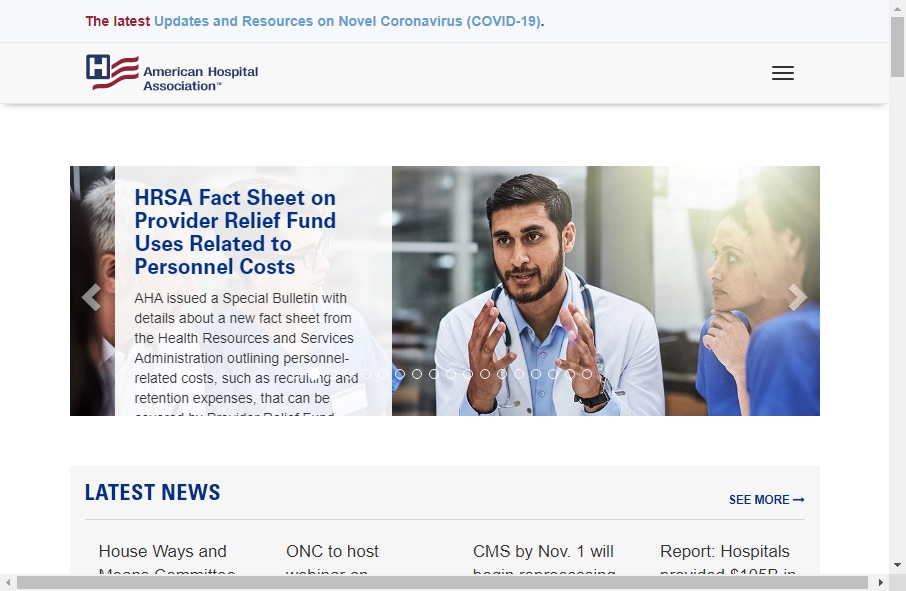Go to previous carousel slide arrow
This screenshot has width=906, height=591.
pos(91,297)
